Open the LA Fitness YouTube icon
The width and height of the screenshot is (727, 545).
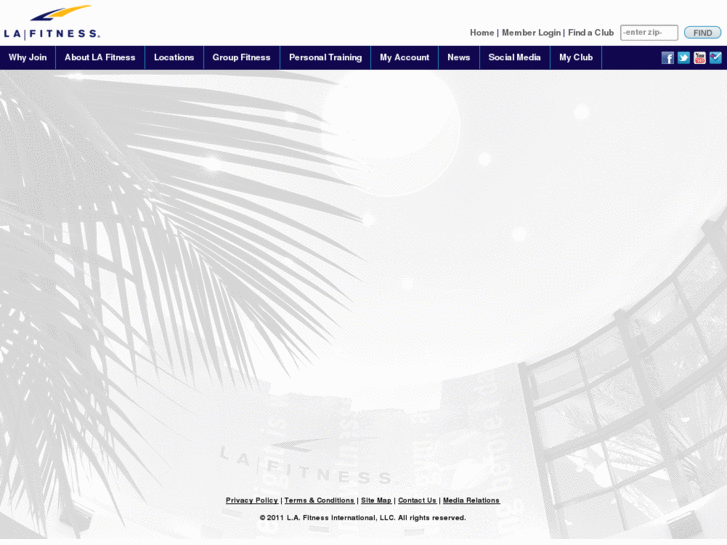[700, 58]
